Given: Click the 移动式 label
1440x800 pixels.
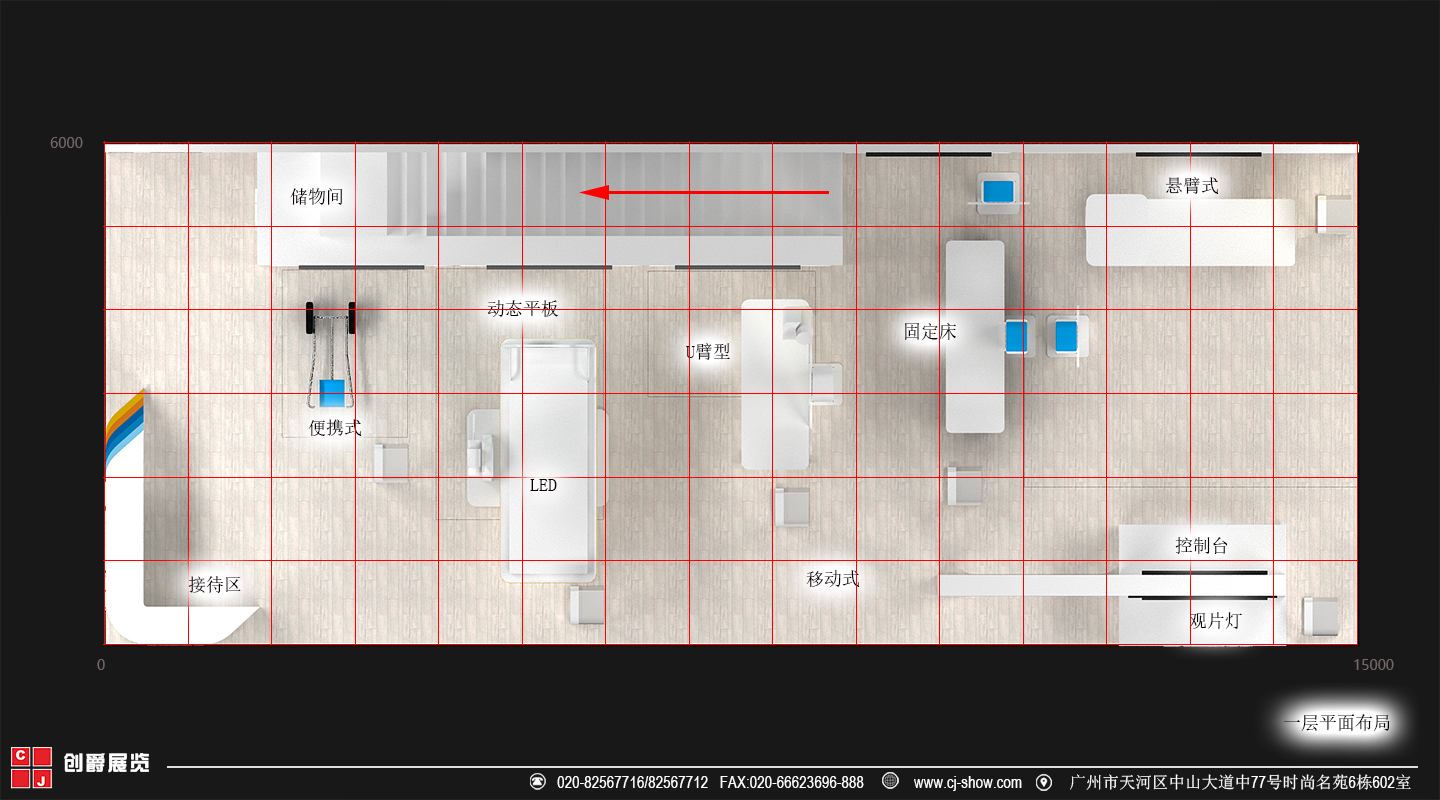Looking at the screenshot, I should [x=833, y=578].
